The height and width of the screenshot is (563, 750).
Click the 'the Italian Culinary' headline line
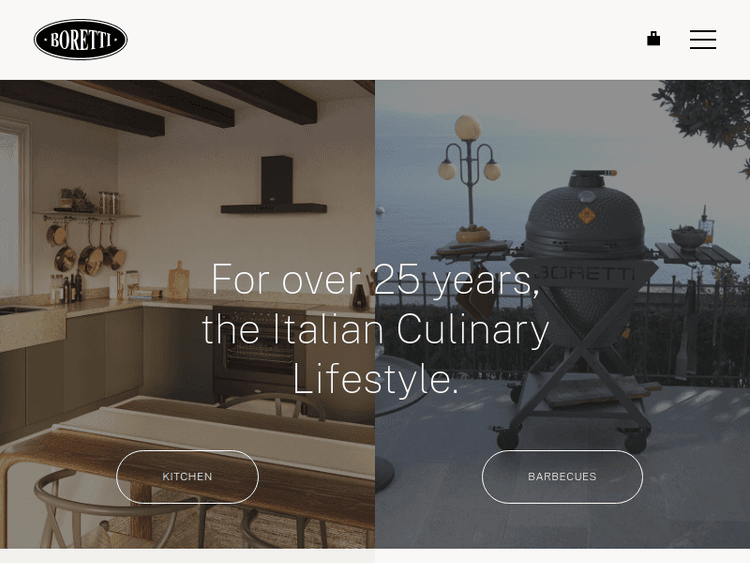click(x=375, y=330)
